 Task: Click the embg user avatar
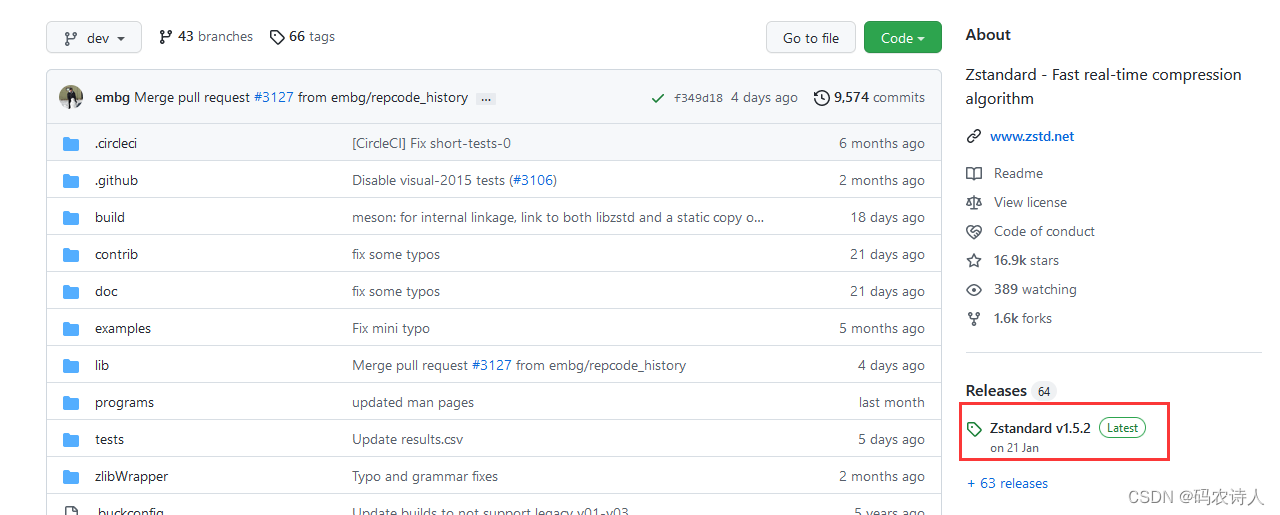pos(71,97)
